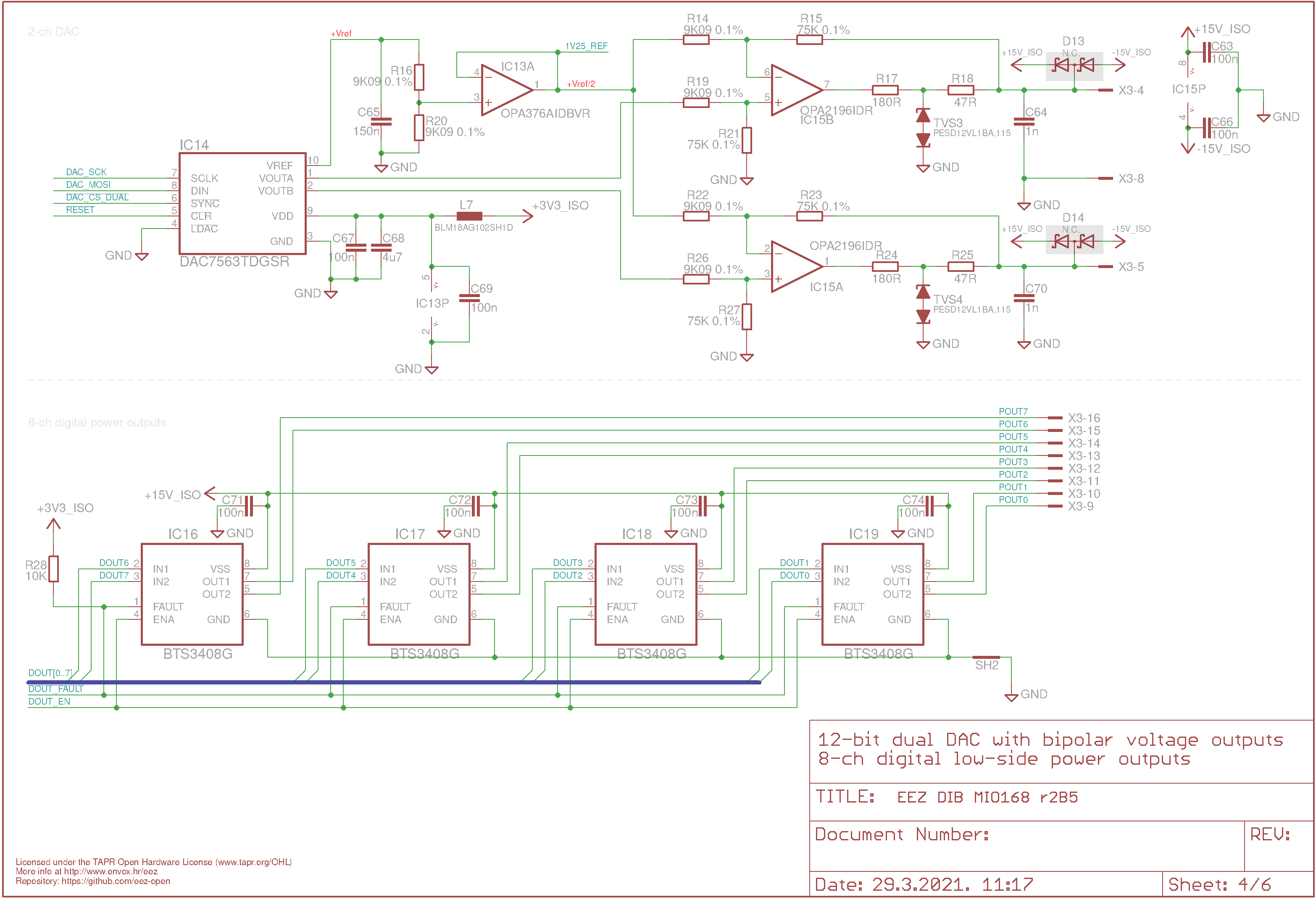Click the 1V25_REF net label
The height and width of the screenshot is (900, 1316).
(x=586, y=46)
